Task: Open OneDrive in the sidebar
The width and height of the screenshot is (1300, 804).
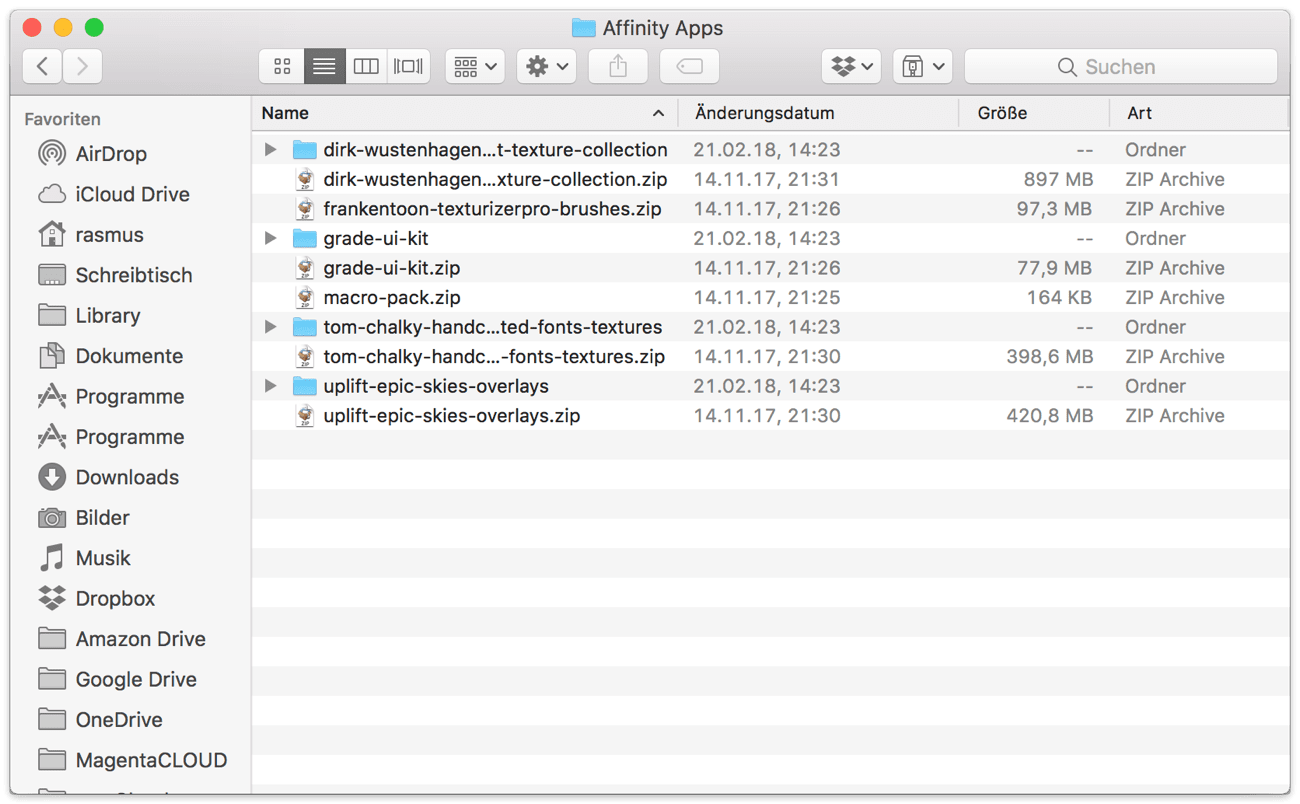Action: pos(99,720)
